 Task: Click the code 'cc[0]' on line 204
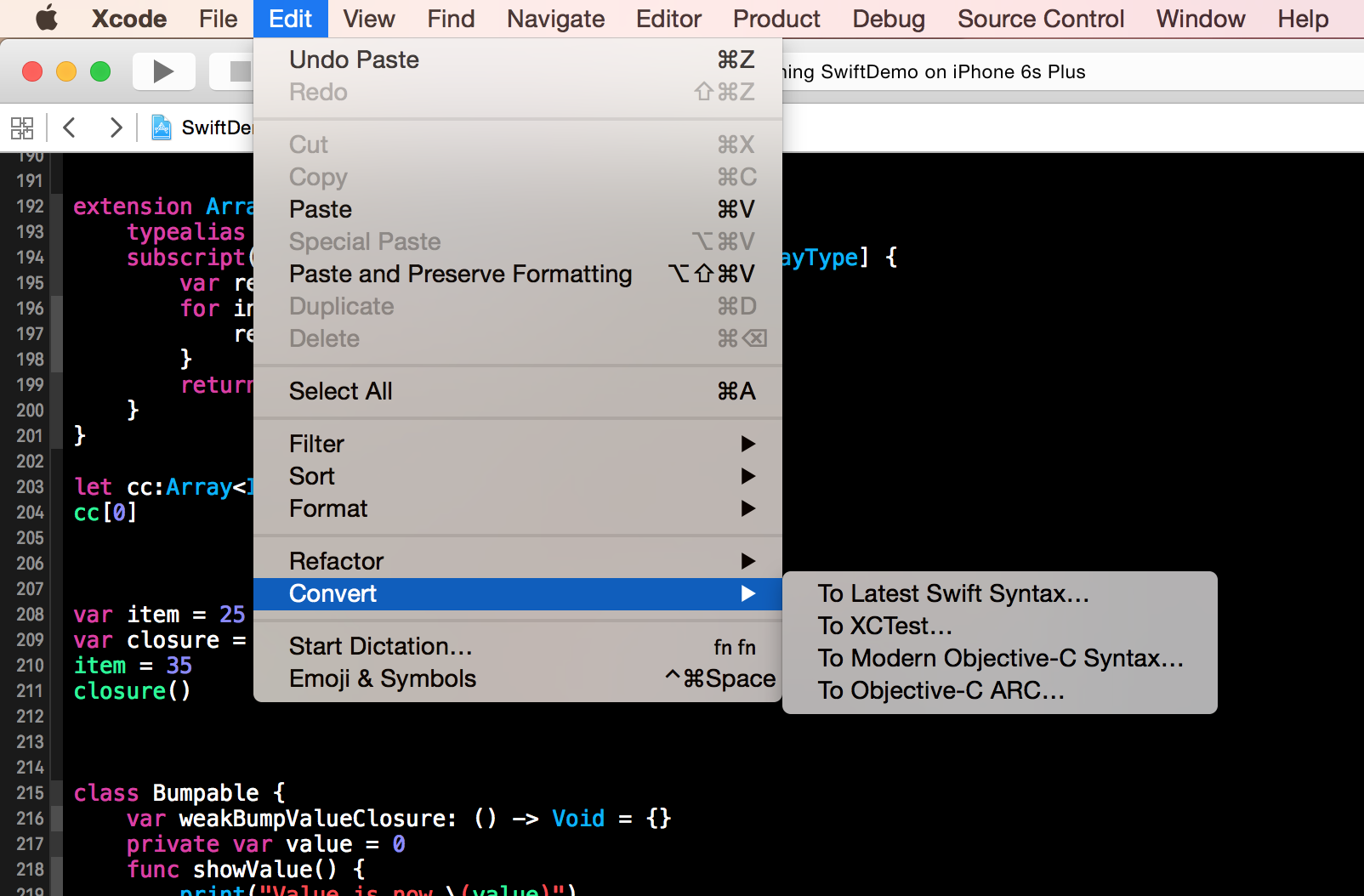105,513
